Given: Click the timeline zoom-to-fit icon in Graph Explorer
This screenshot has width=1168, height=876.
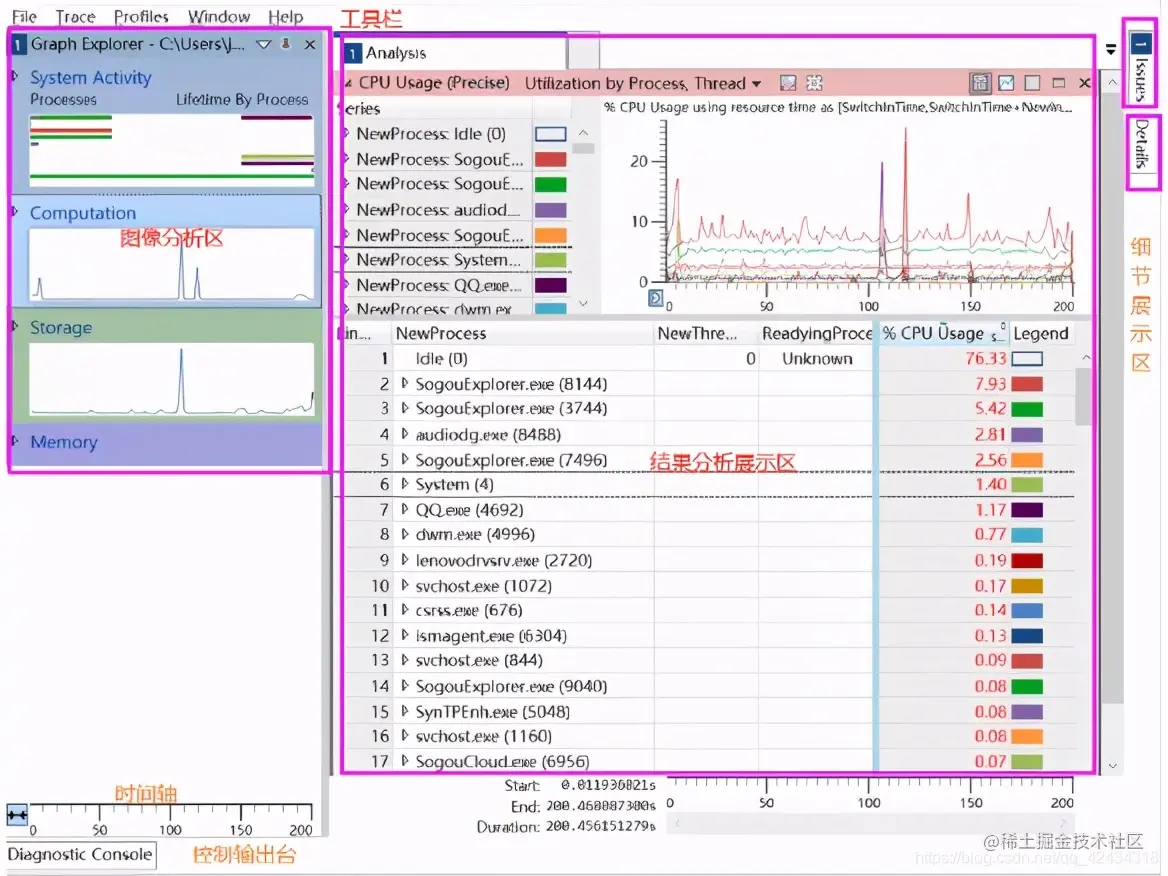Looking at the screenshot, I should click(17, 815).
